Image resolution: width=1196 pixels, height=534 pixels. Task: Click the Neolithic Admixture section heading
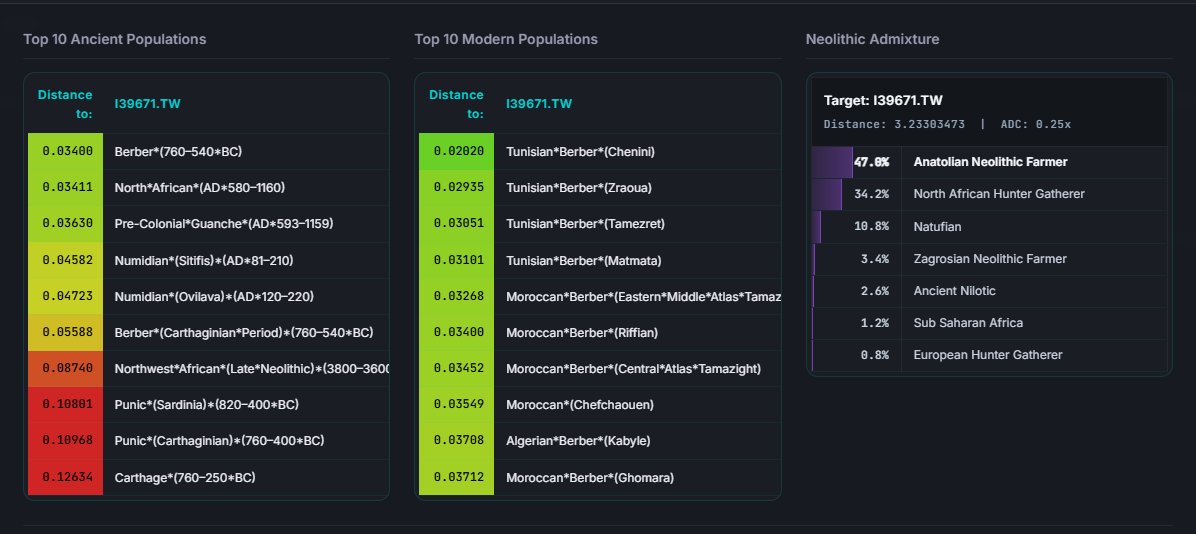tap(873, 39)
